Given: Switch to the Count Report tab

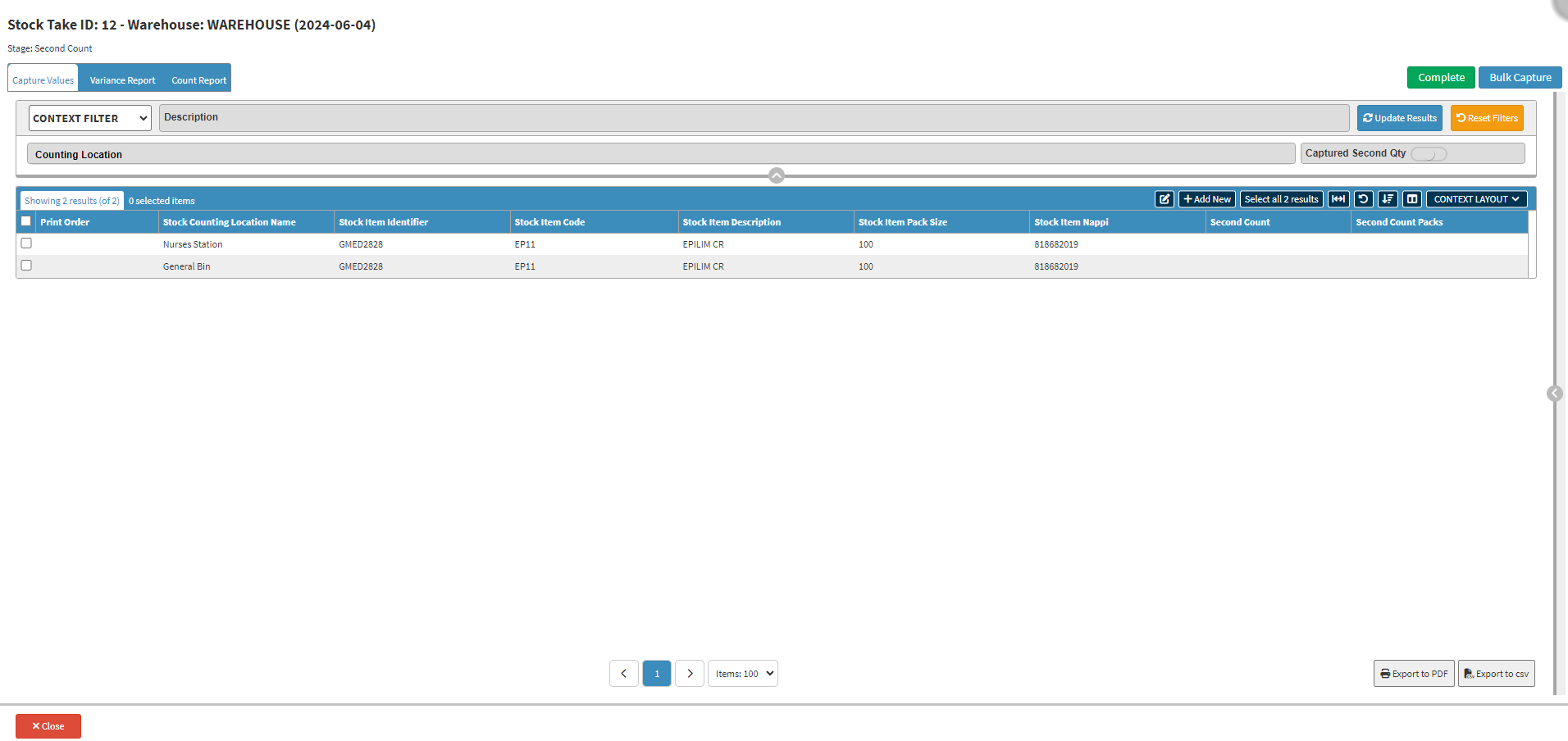Looking at the screenshot, I should [x=198, y=80].
